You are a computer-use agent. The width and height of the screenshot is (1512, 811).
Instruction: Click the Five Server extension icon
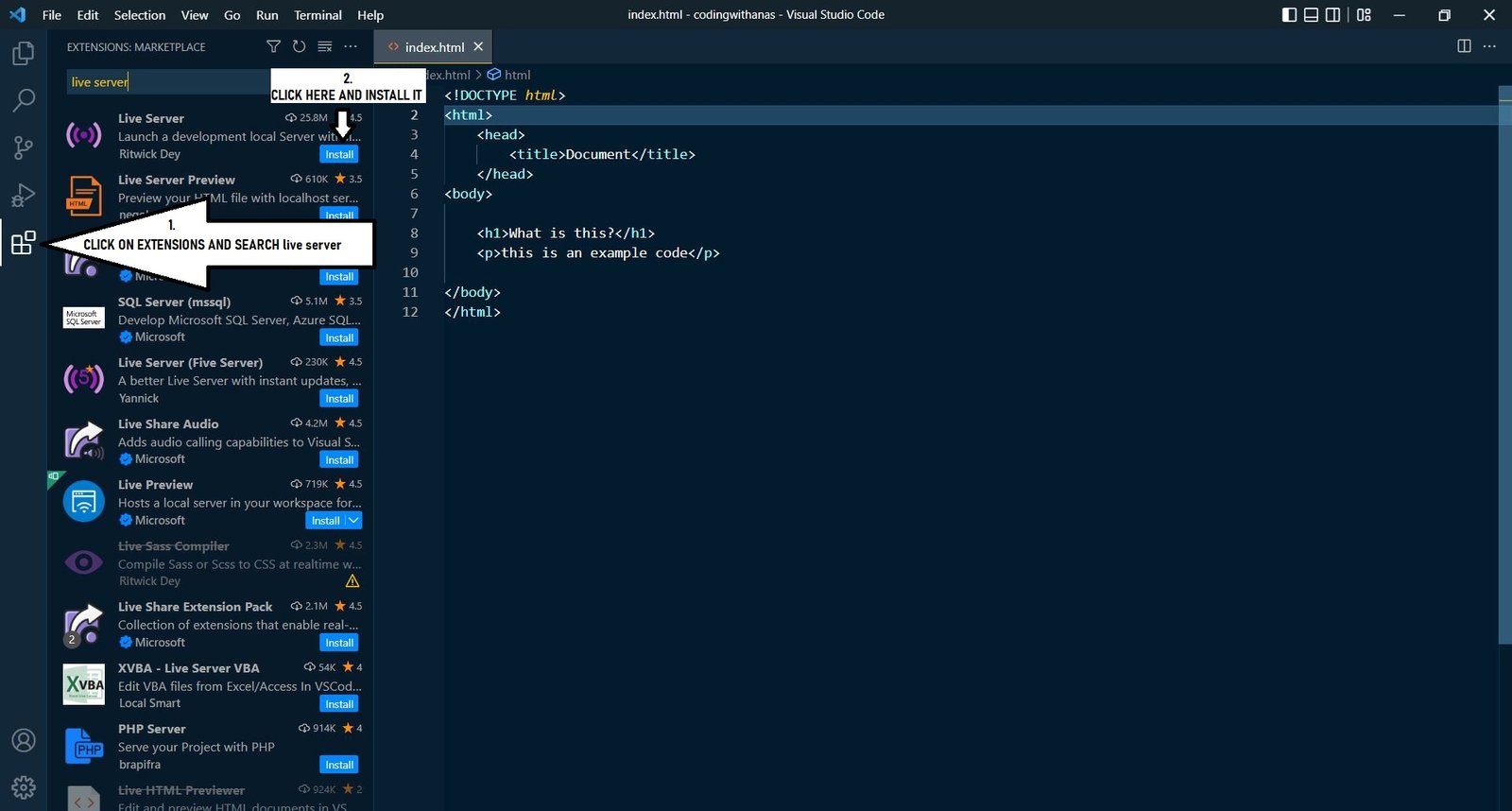click(x=83, y=379)
